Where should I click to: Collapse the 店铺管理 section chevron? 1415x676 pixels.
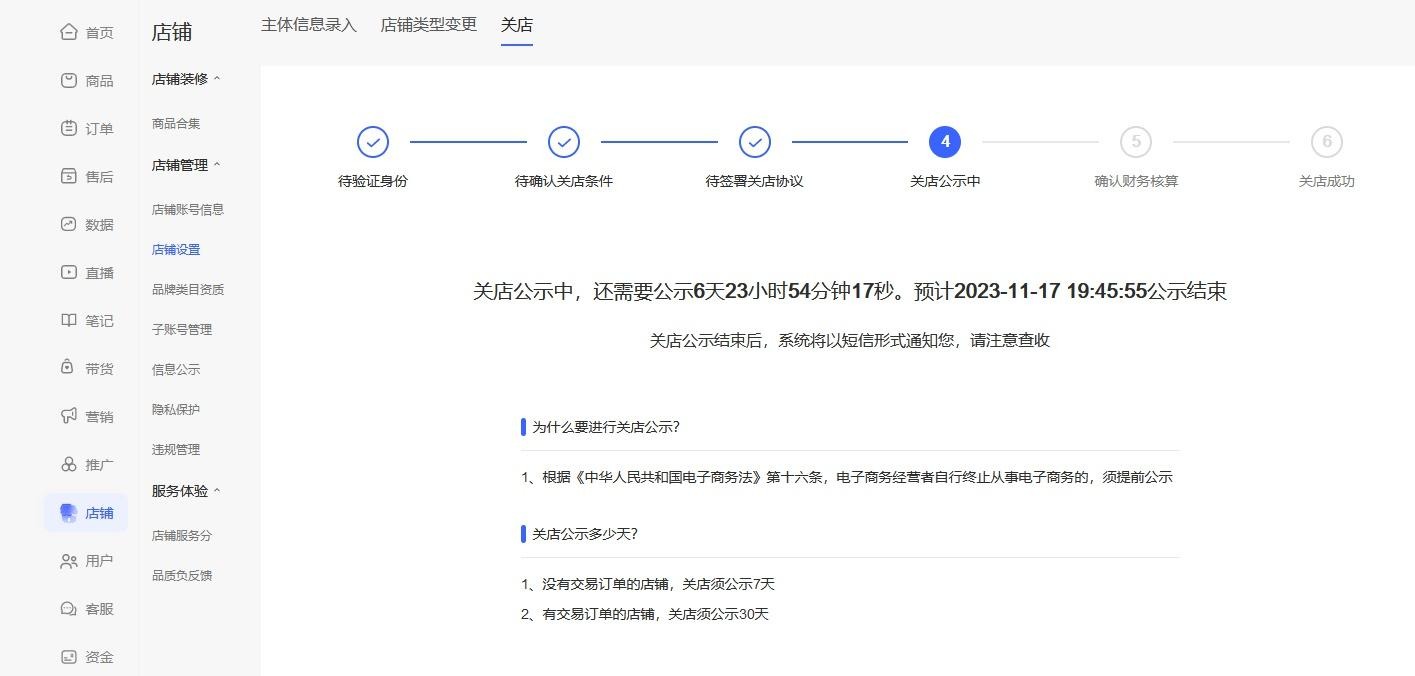(217, 165)
